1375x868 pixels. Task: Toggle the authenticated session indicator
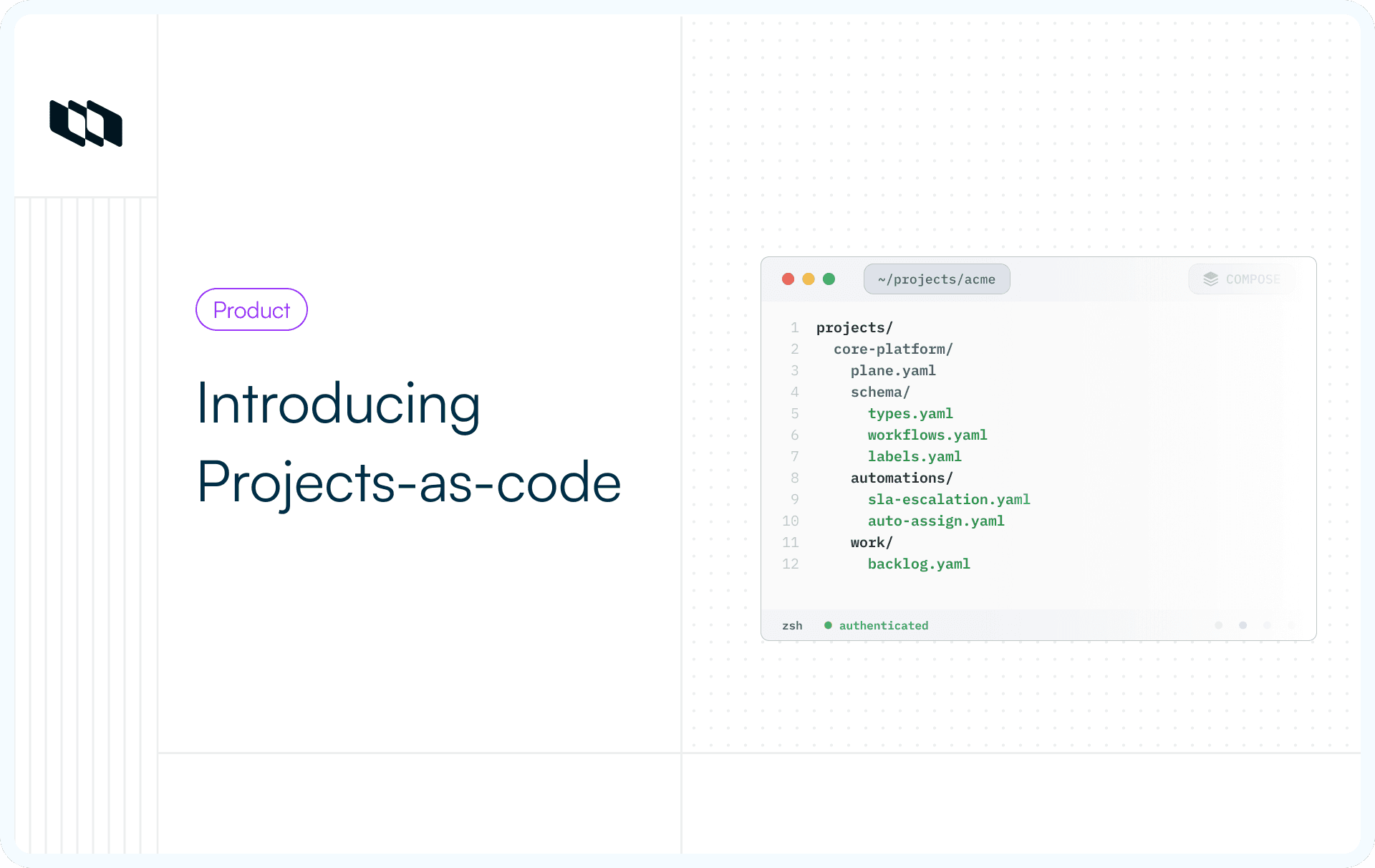(883, 625)
